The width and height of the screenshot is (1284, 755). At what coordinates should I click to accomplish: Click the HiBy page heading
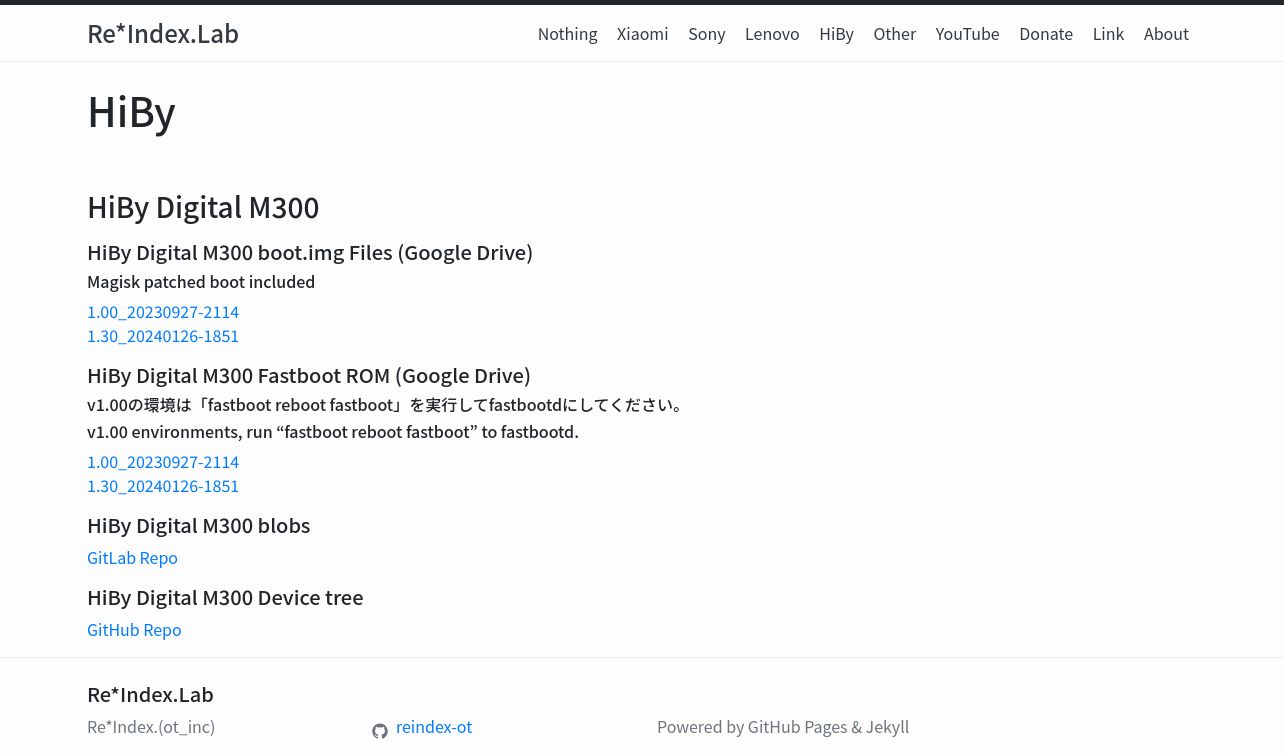click(131, 111)
